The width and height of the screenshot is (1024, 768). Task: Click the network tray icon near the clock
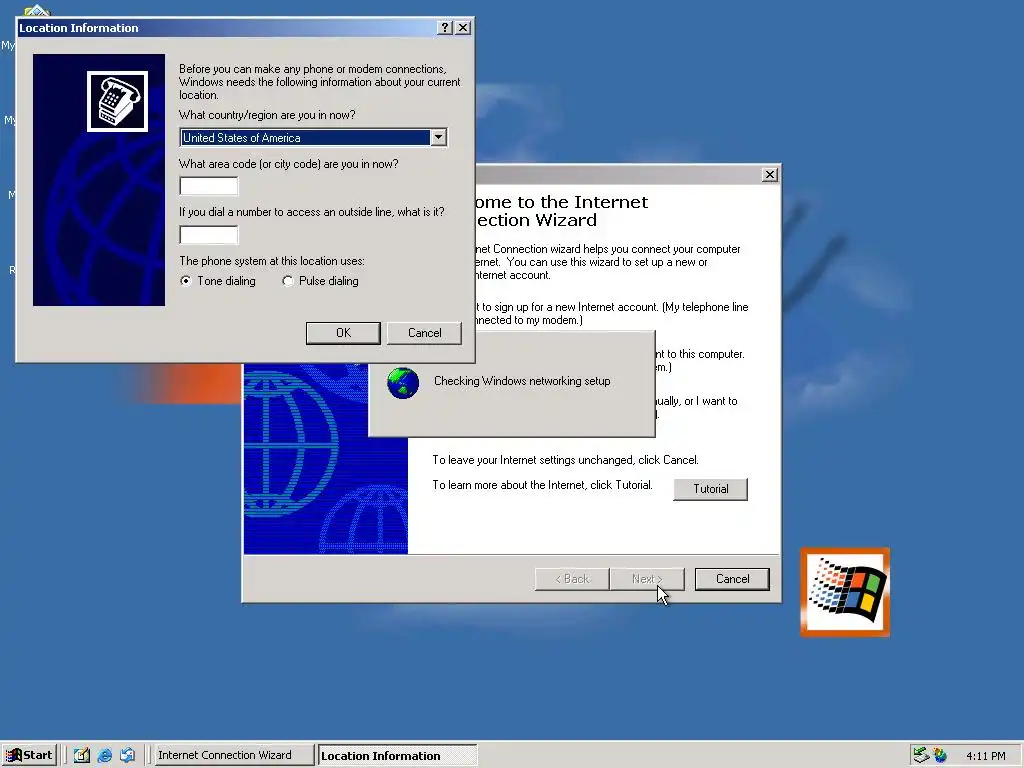coord(921,756)
